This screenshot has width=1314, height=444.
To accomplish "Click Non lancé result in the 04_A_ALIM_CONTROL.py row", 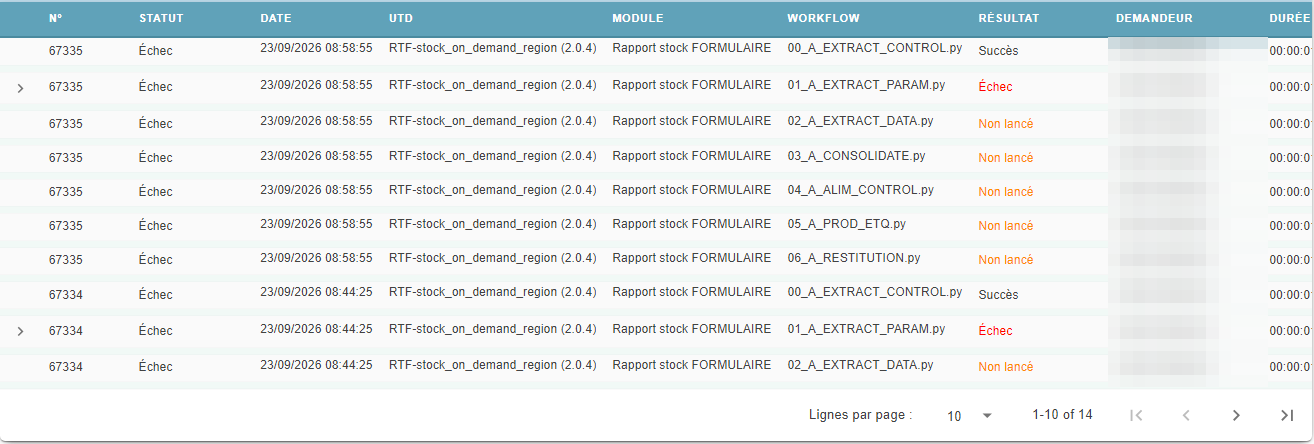I will coord(1005,192).
